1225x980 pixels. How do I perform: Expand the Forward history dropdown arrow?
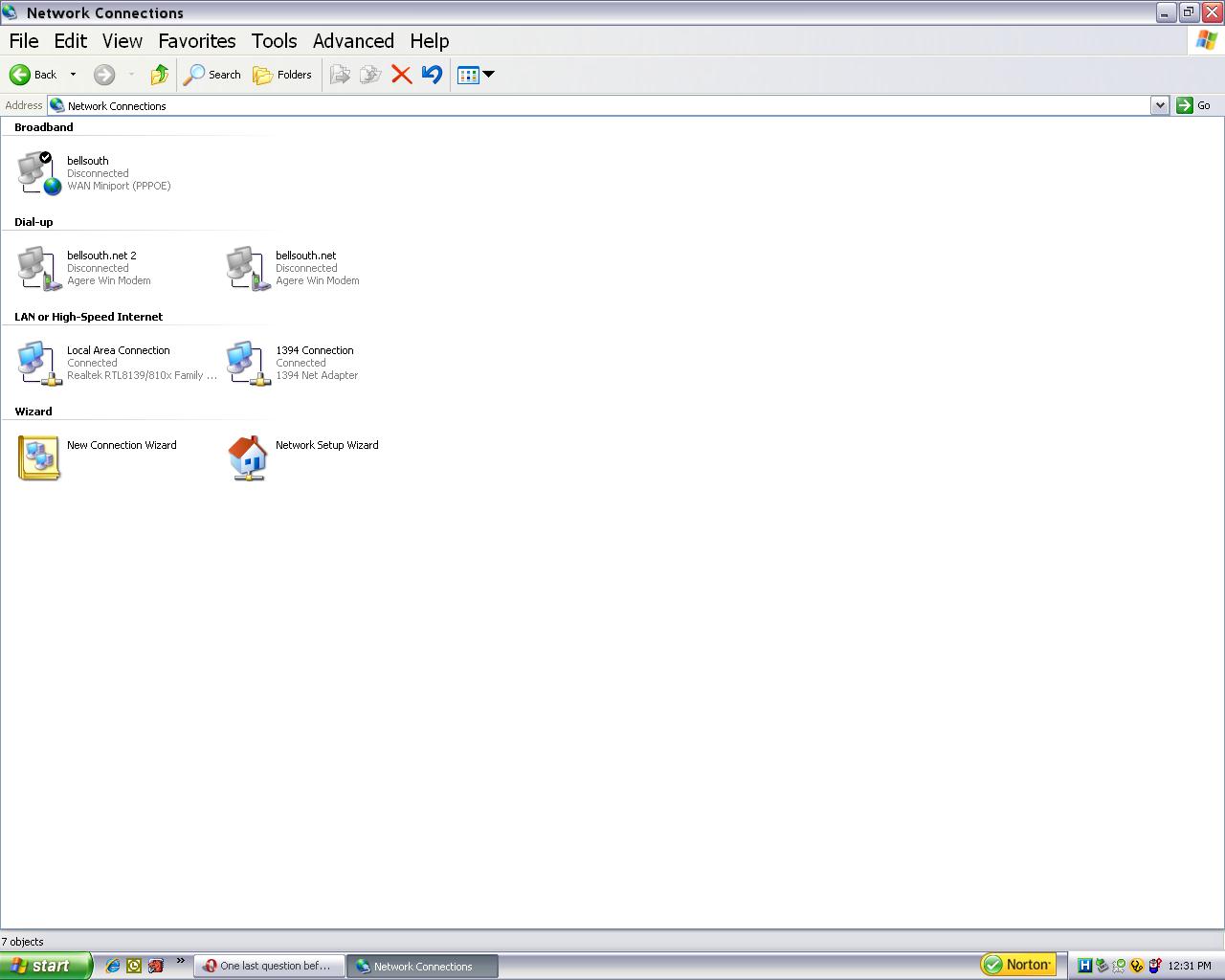(x=131, y=75)
